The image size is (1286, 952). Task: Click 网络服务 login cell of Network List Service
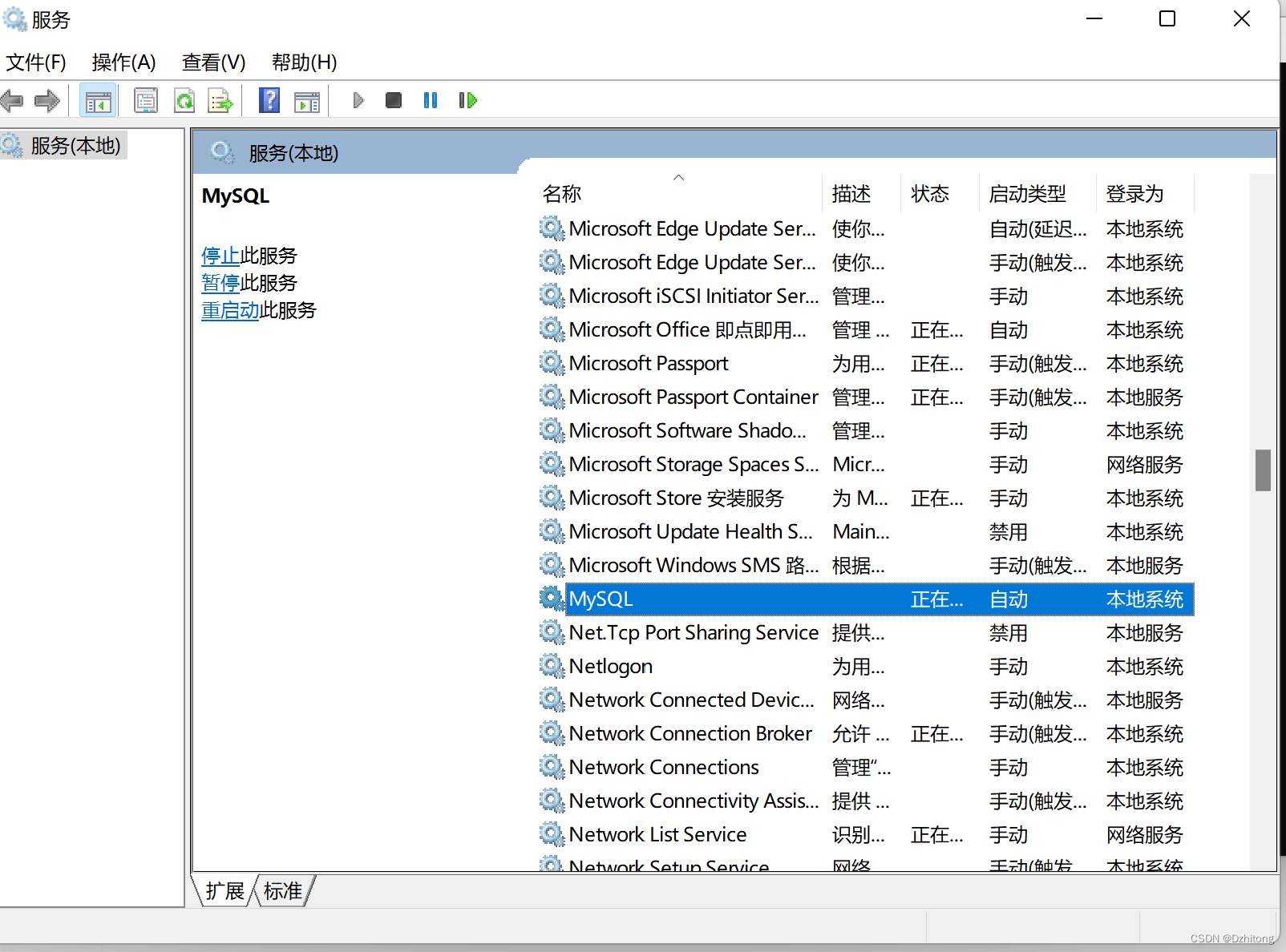click(1145, 834)
